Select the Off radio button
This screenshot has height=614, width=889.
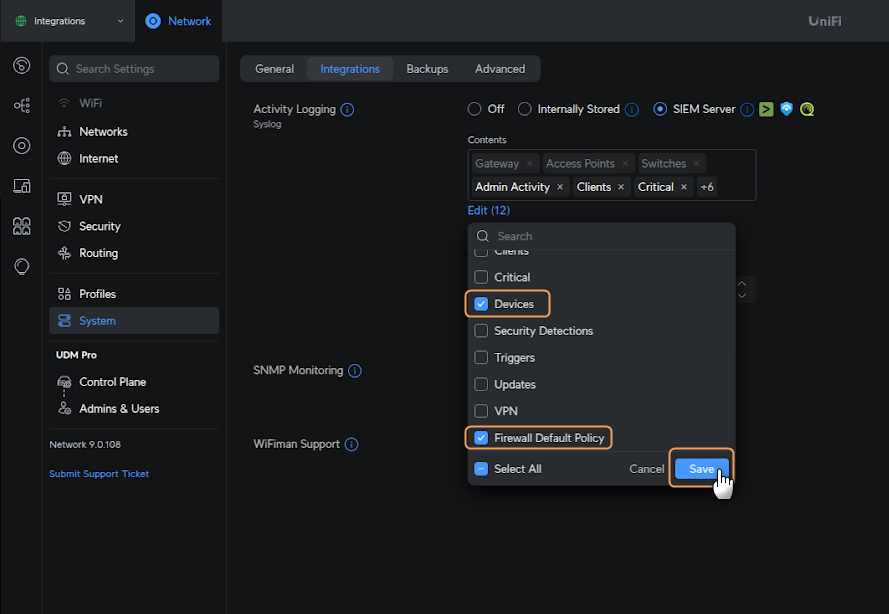[475, 110]
